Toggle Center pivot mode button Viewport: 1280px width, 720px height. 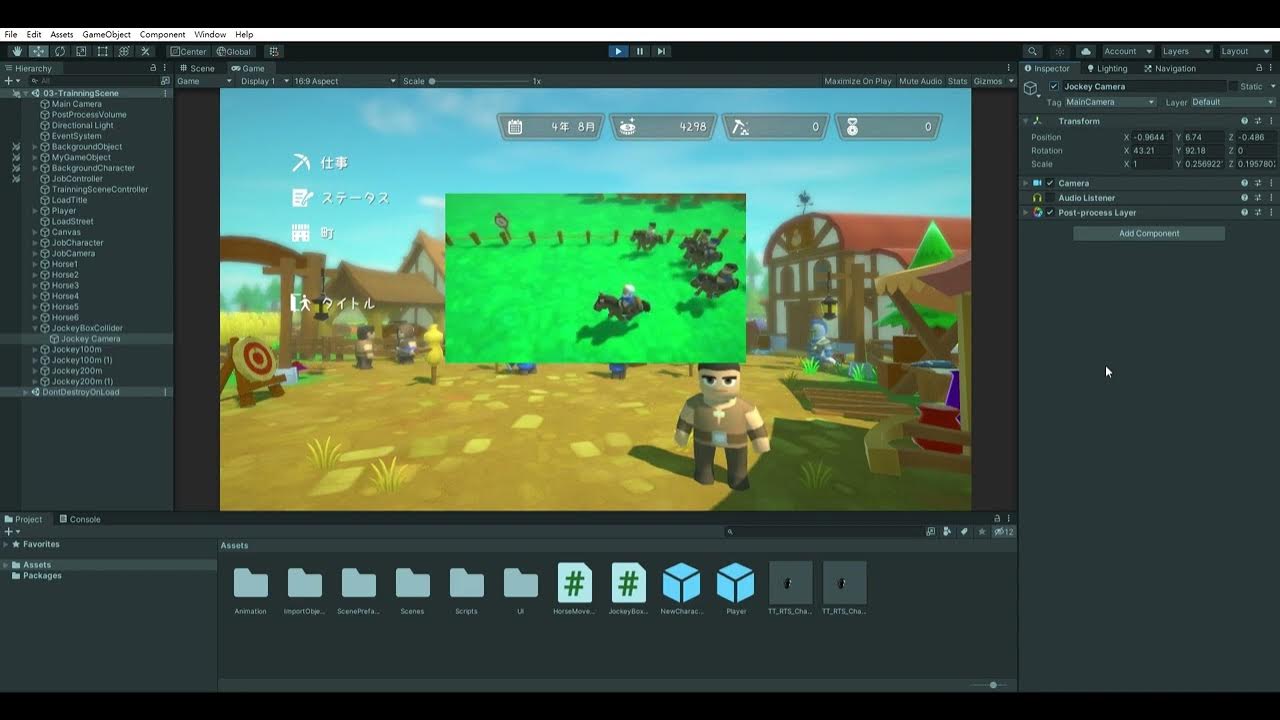[188, 51]
